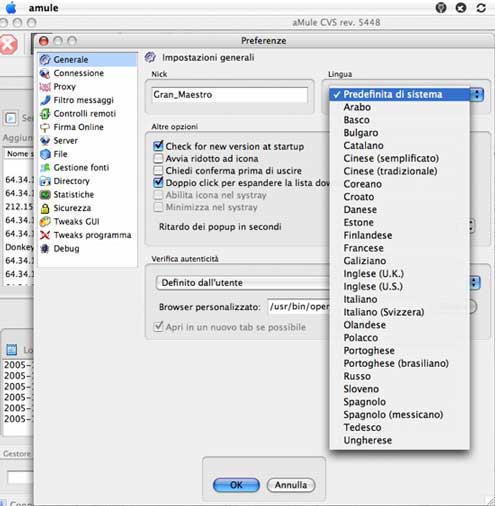Screen dimensions: 495x506
Task: Click the Controlli remoti icon
Action: (45, 114)
